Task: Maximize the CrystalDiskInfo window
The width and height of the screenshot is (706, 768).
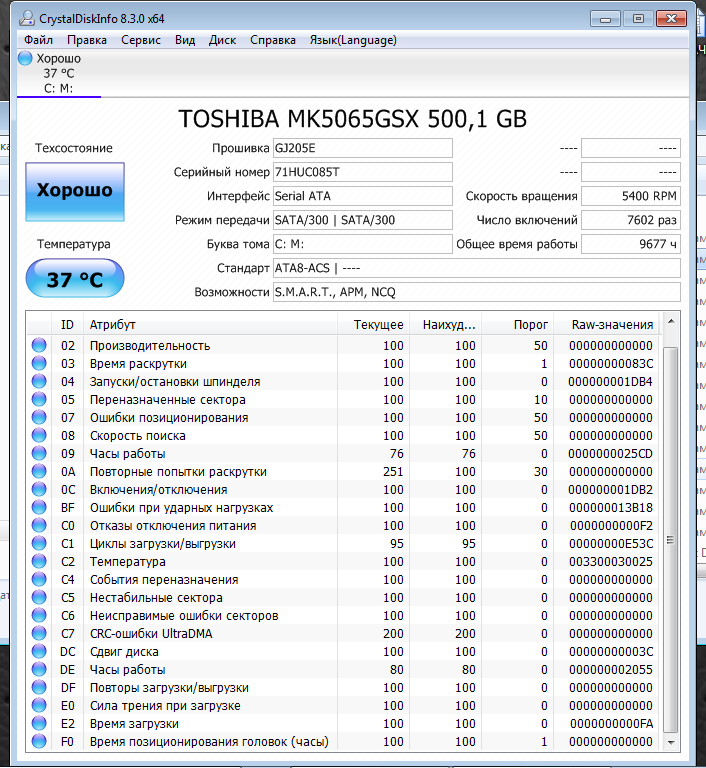Action: [x=638, y=19]
